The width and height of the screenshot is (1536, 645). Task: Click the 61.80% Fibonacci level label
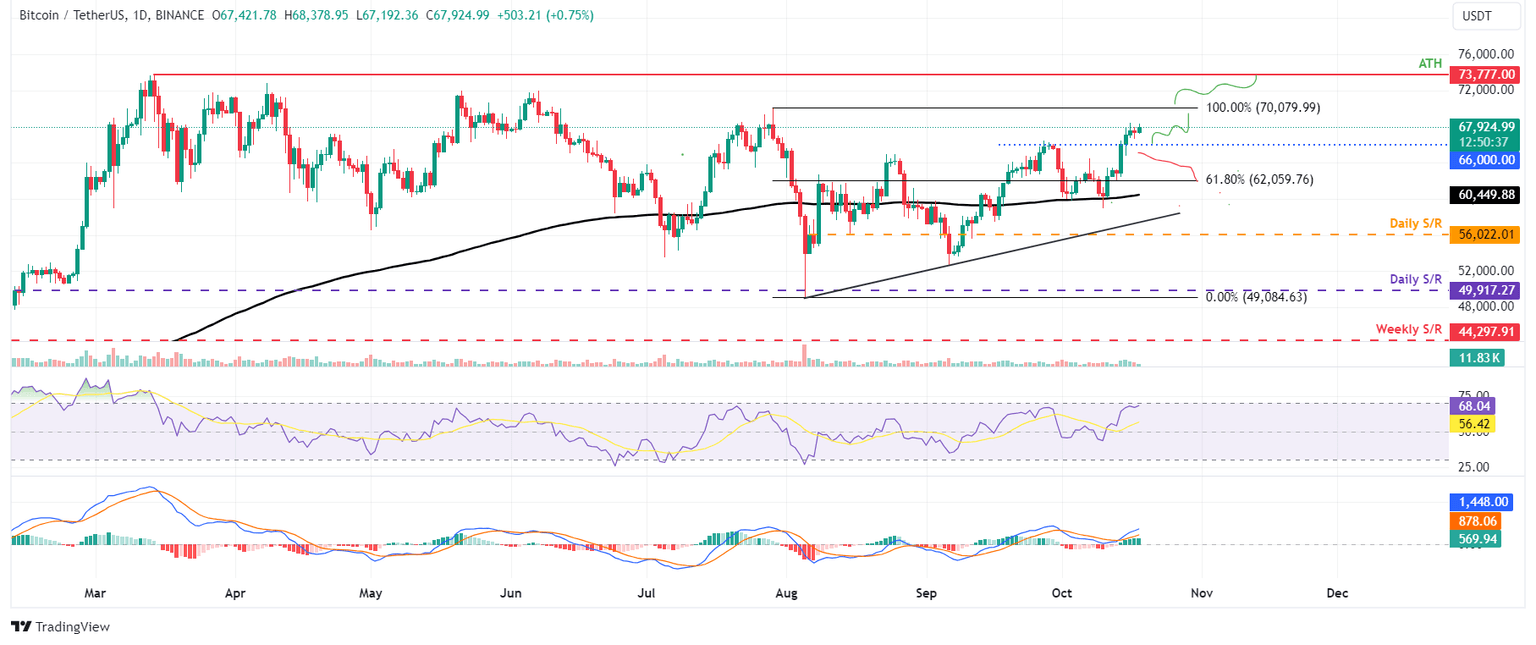tap(1258, 180)
